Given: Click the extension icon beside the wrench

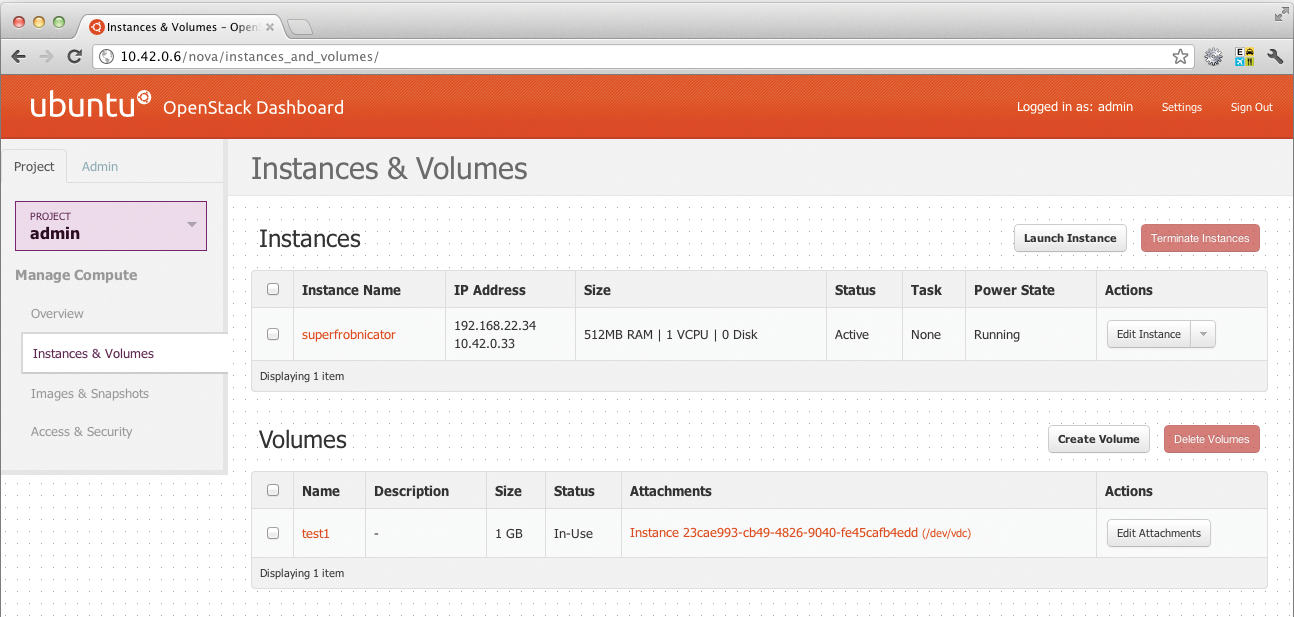Looking at the screenshot, I should (1244, 57).
